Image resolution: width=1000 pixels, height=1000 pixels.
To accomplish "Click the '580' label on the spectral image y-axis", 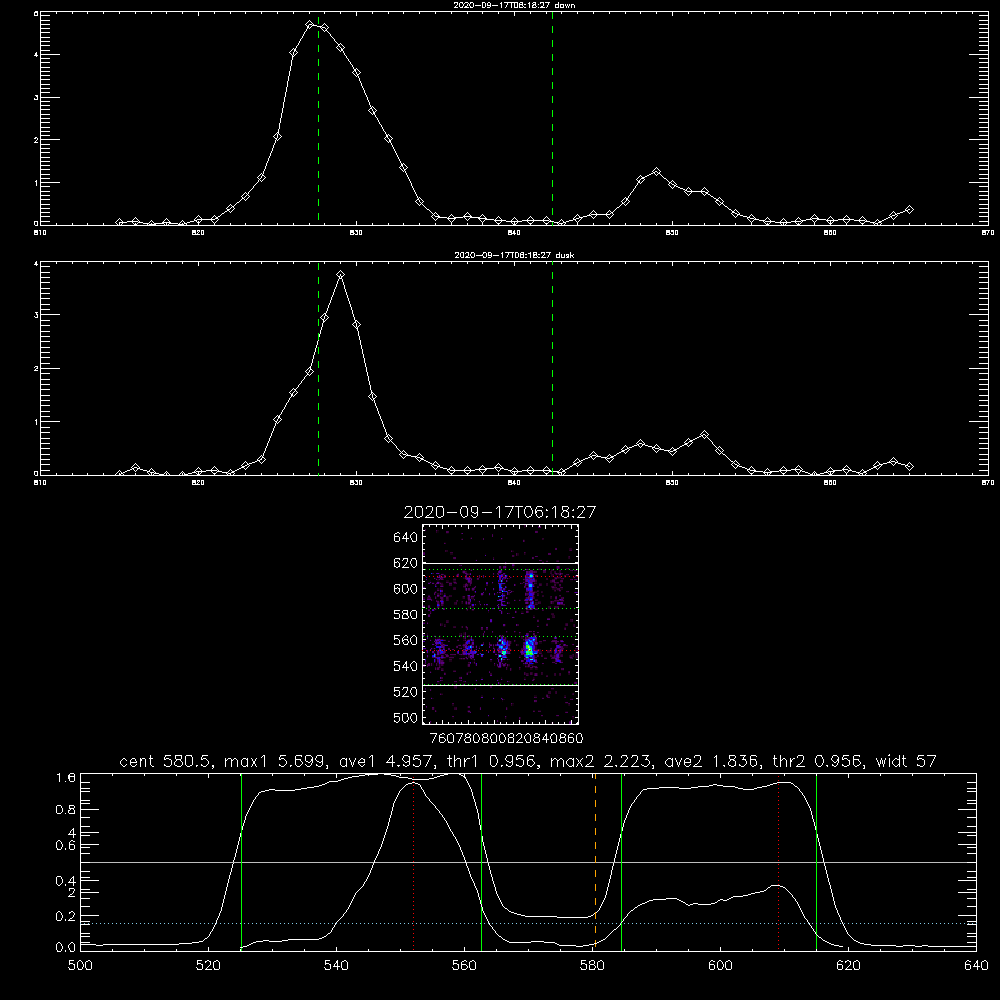I will coord(406,614).
